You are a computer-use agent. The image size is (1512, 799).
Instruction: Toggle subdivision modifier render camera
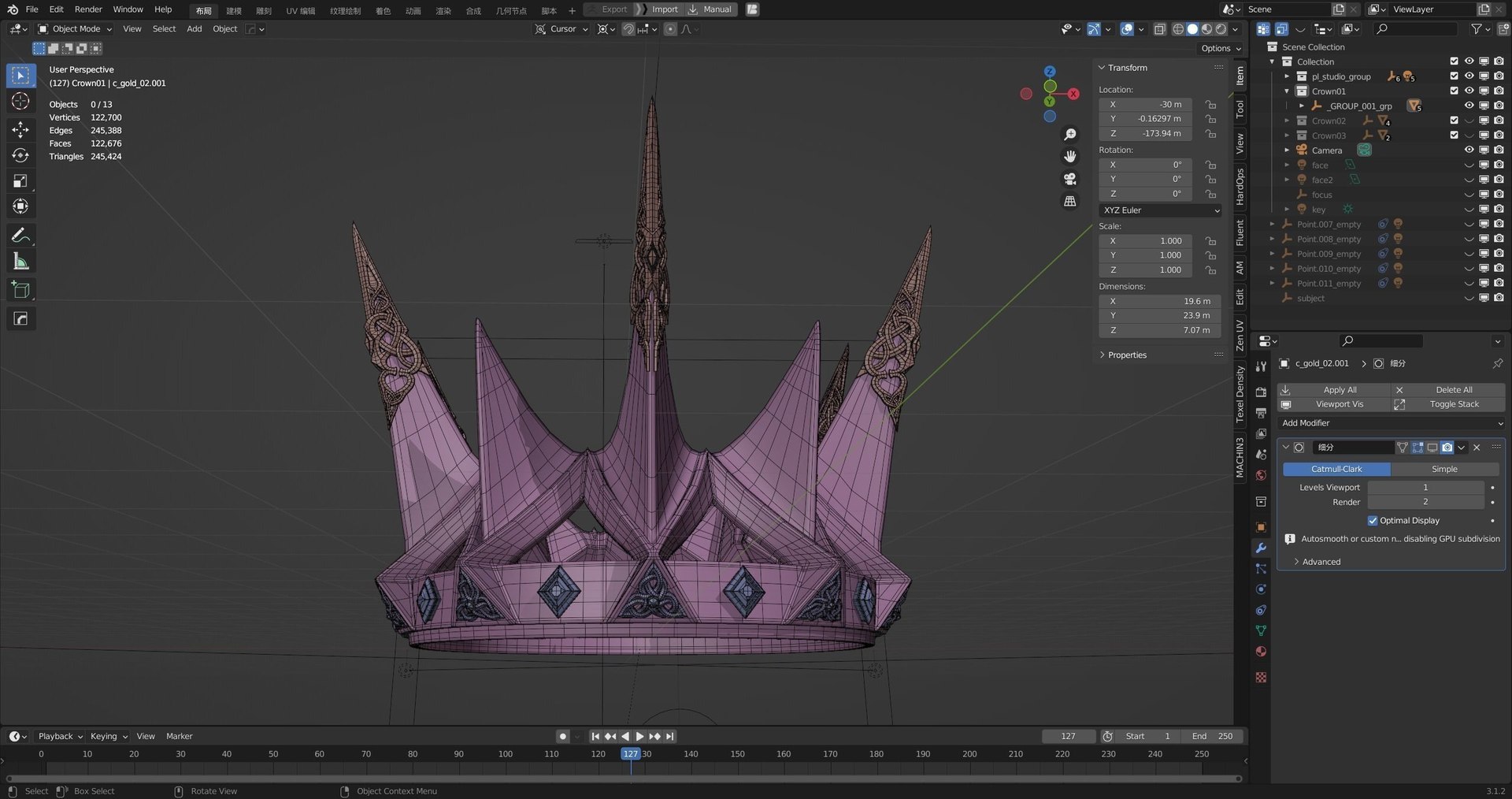1447,448
